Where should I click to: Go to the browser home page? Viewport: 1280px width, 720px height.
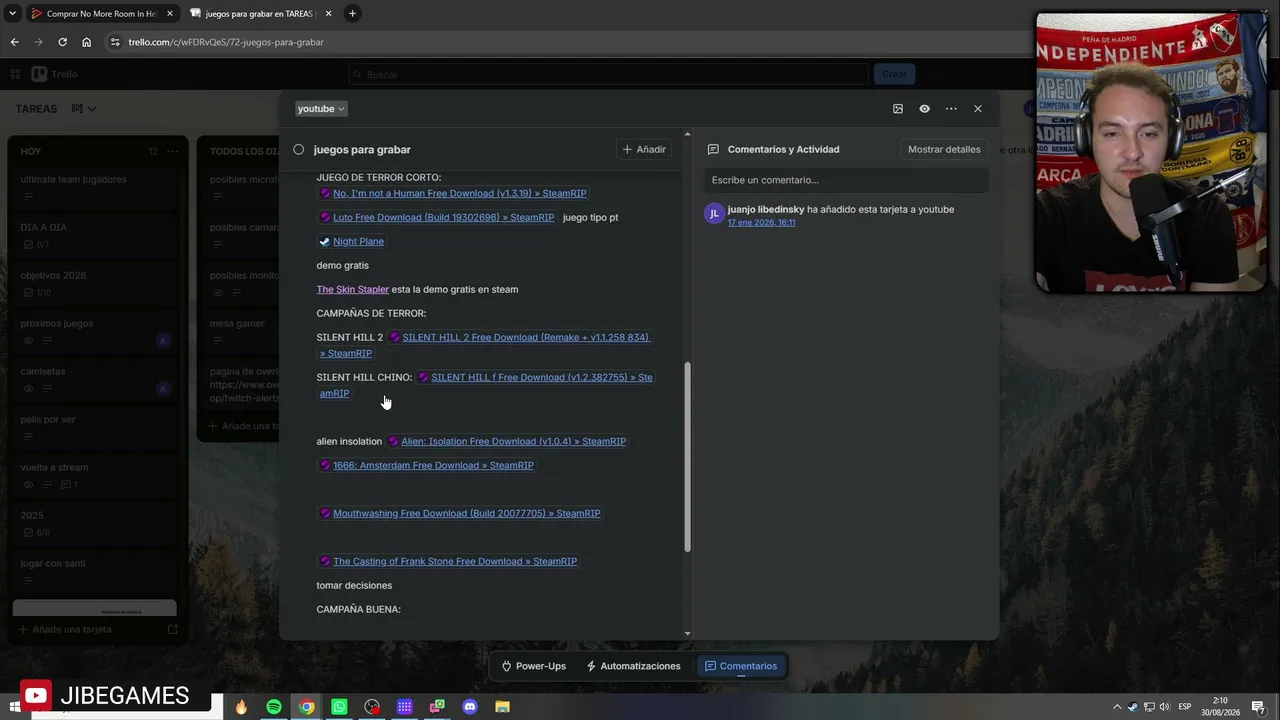(x=86, y=42)
